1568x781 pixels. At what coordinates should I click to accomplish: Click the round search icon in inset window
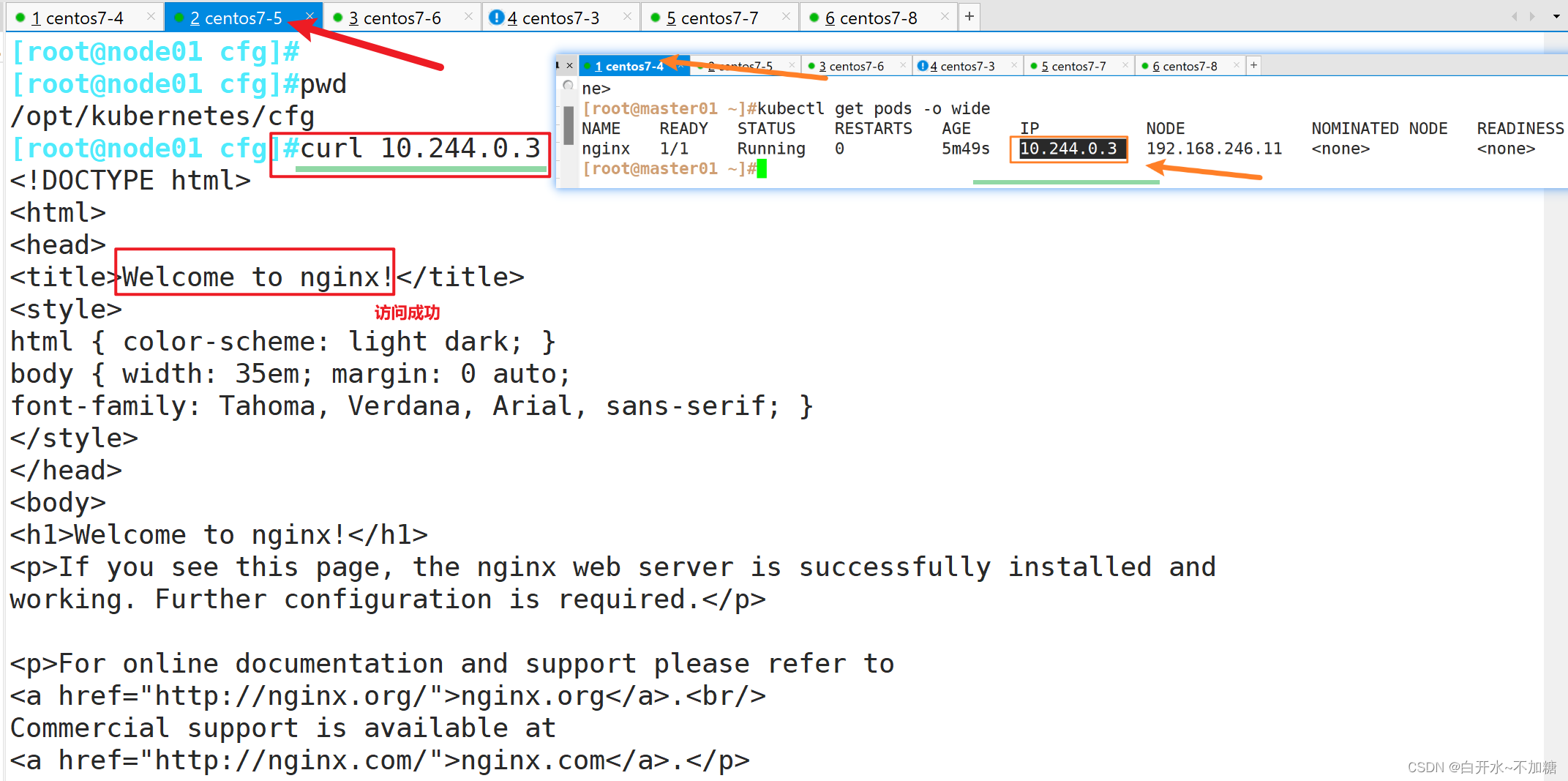click(x=568, y=86)
